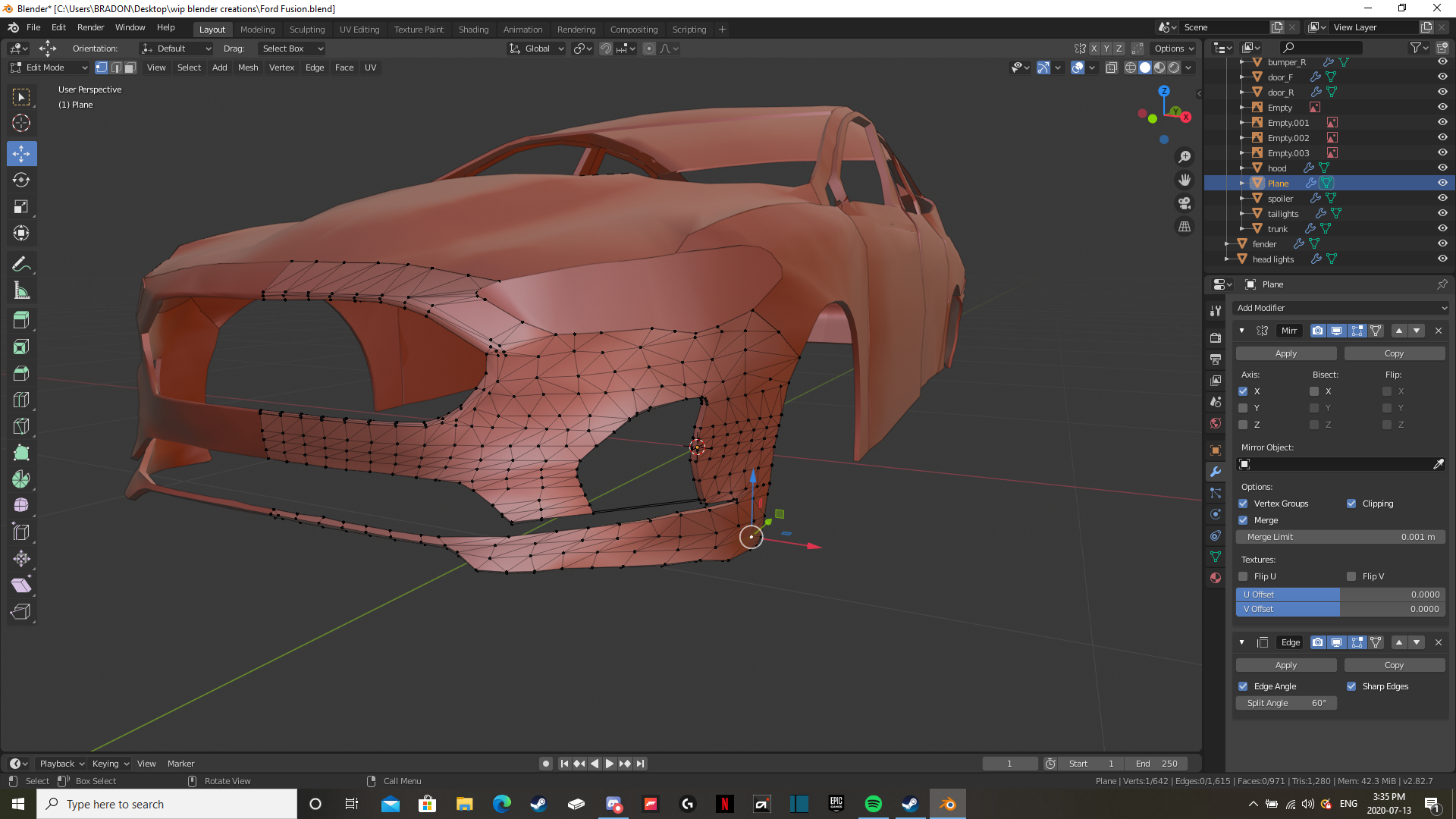Switch to edge select mode
The width and height of the screenshot is (1456, 819).
[116, 67]
